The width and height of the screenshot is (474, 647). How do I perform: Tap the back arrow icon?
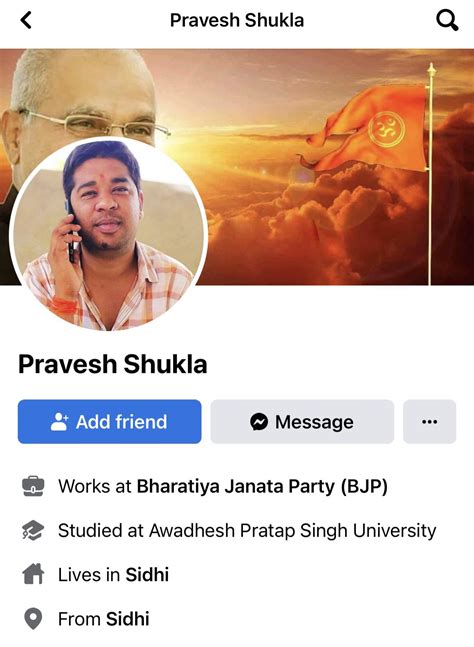point(26,20)
